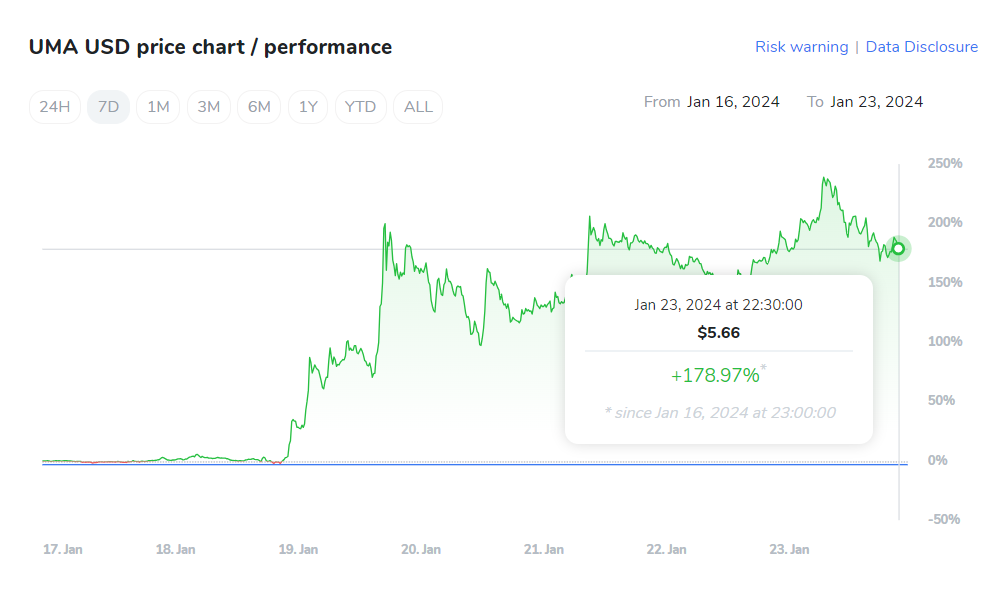
Task: Click the 19. Jan axis label
Action: 298,549
